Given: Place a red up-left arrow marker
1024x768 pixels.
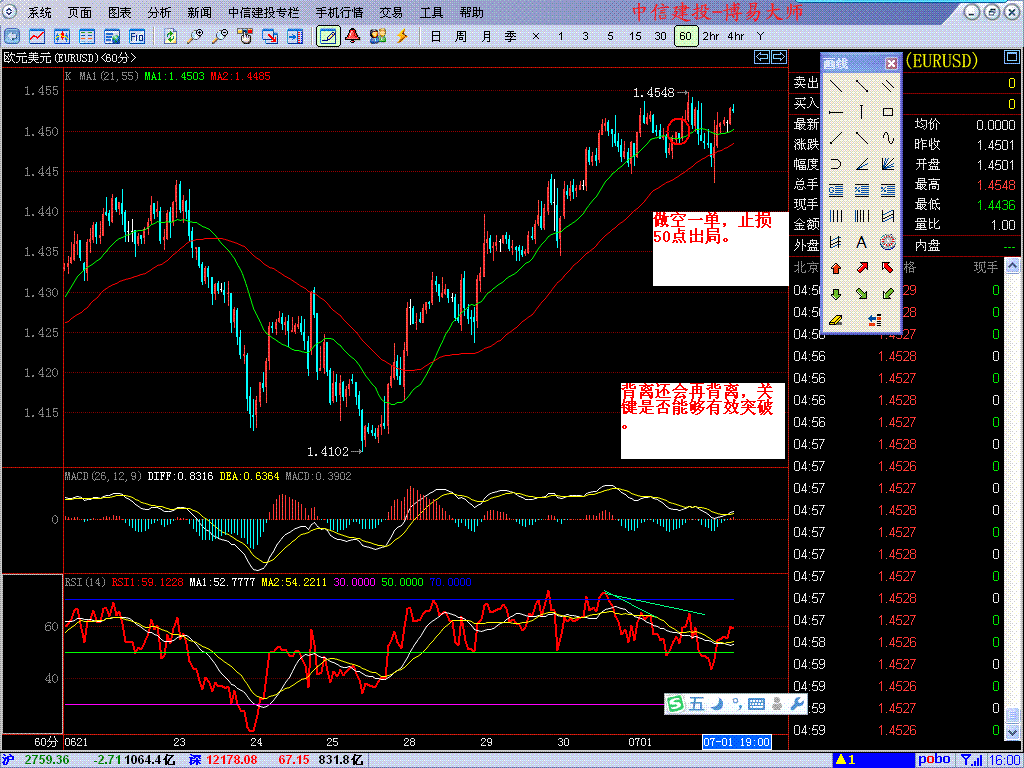Looking at the screenshot, I should point(888,268).
